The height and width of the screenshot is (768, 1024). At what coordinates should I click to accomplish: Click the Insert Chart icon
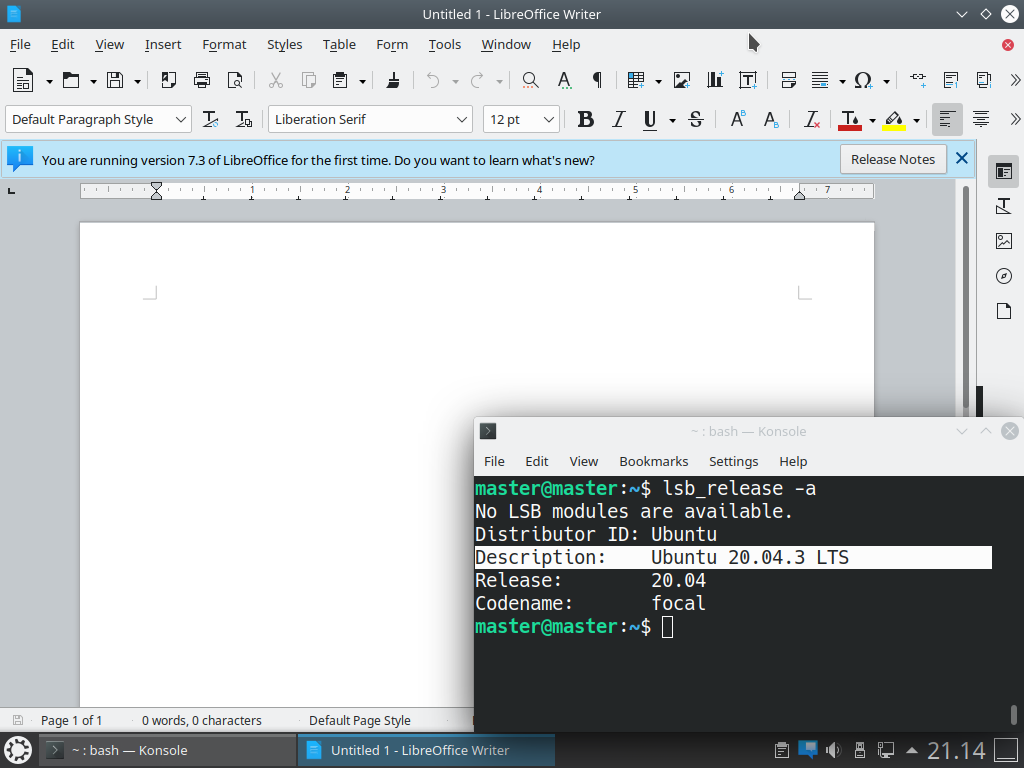click(x=715, y=80)
